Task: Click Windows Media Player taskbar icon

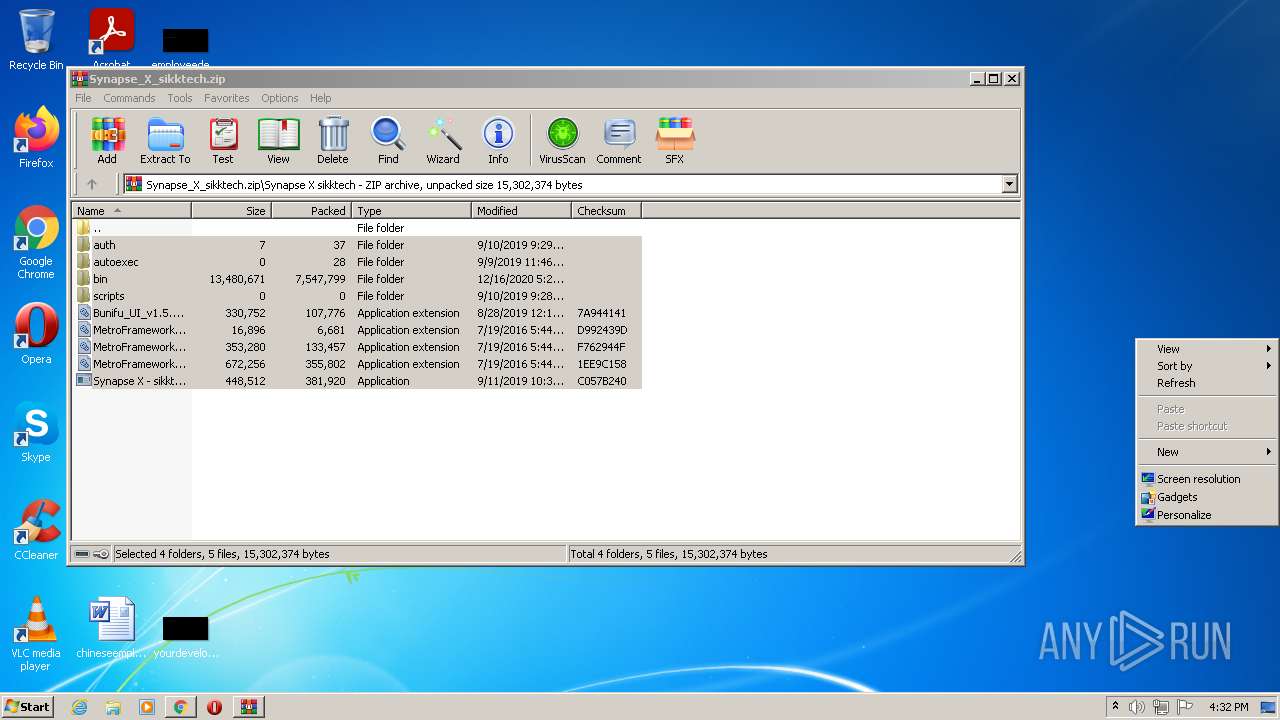Action: coord(147,707)
